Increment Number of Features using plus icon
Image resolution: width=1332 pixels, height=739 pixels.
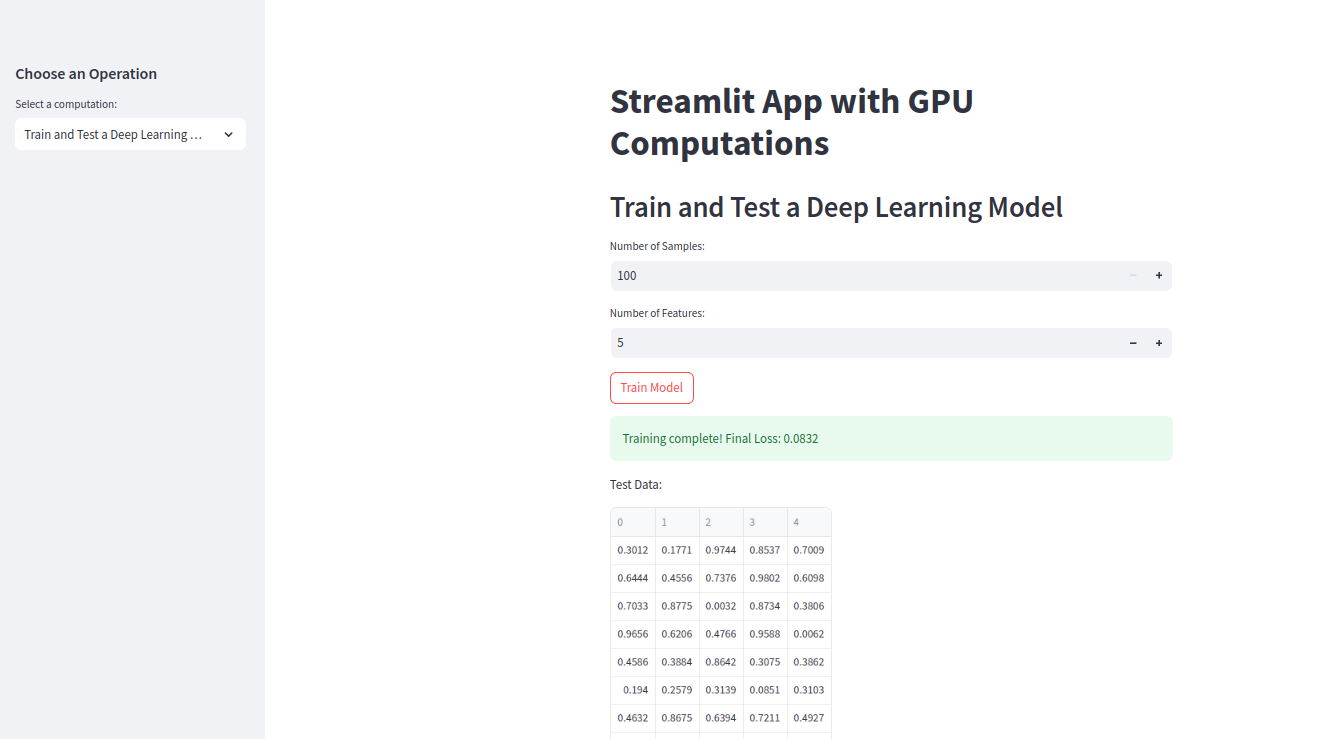coord(1159,343)
